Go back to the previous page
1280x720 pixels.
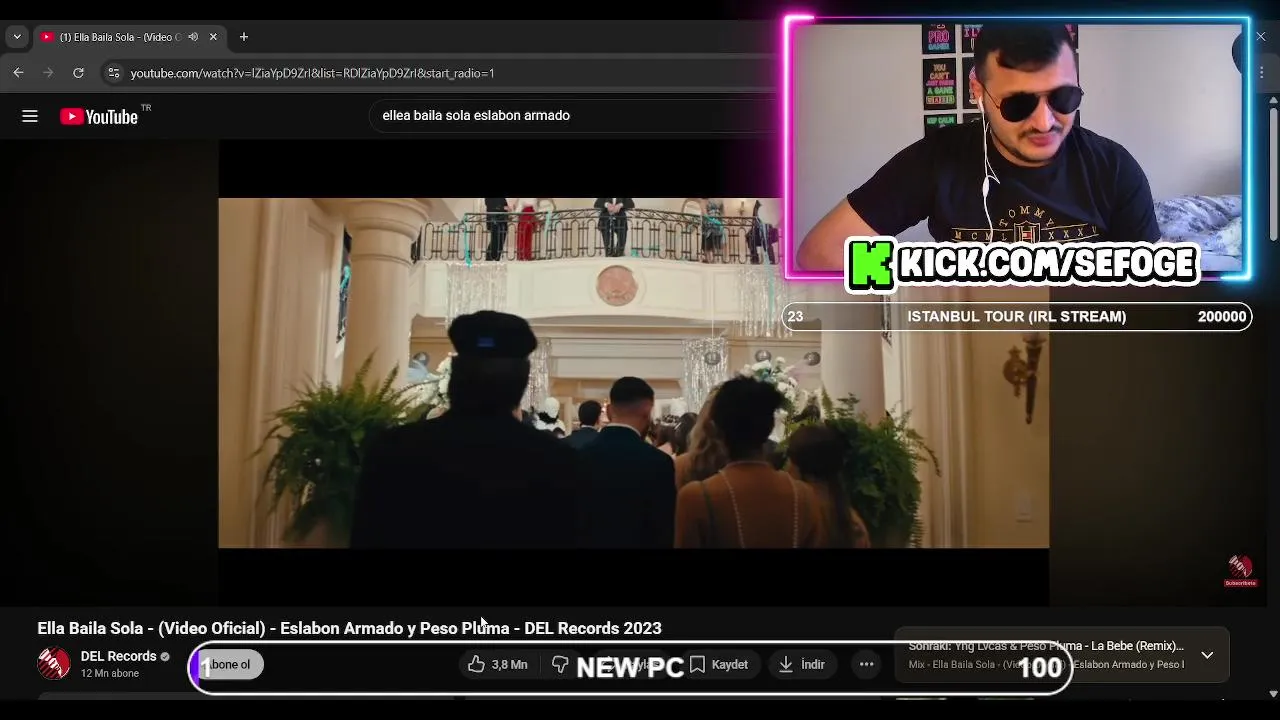click(x=18, y=73)
